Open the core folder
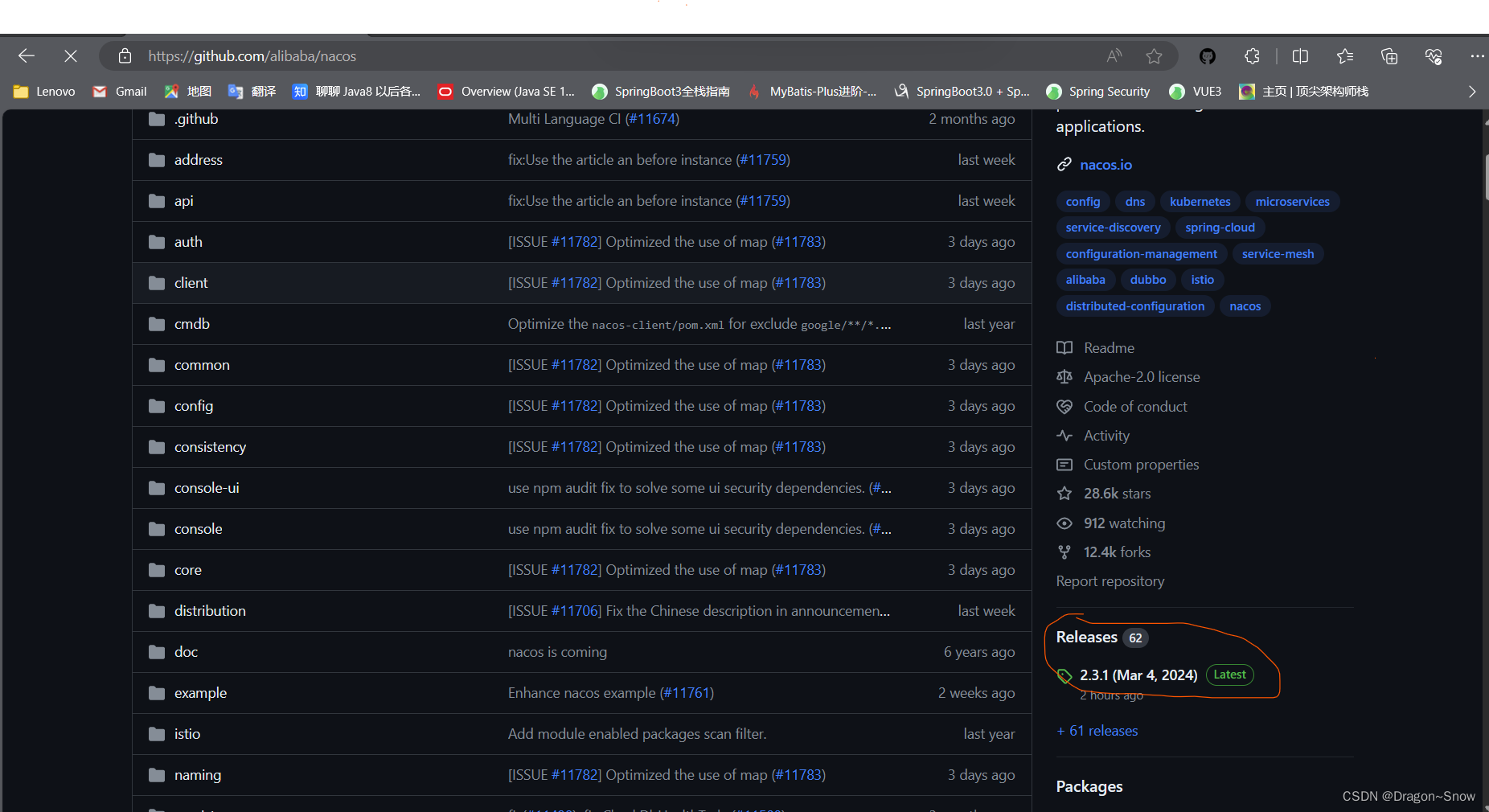 188,570
